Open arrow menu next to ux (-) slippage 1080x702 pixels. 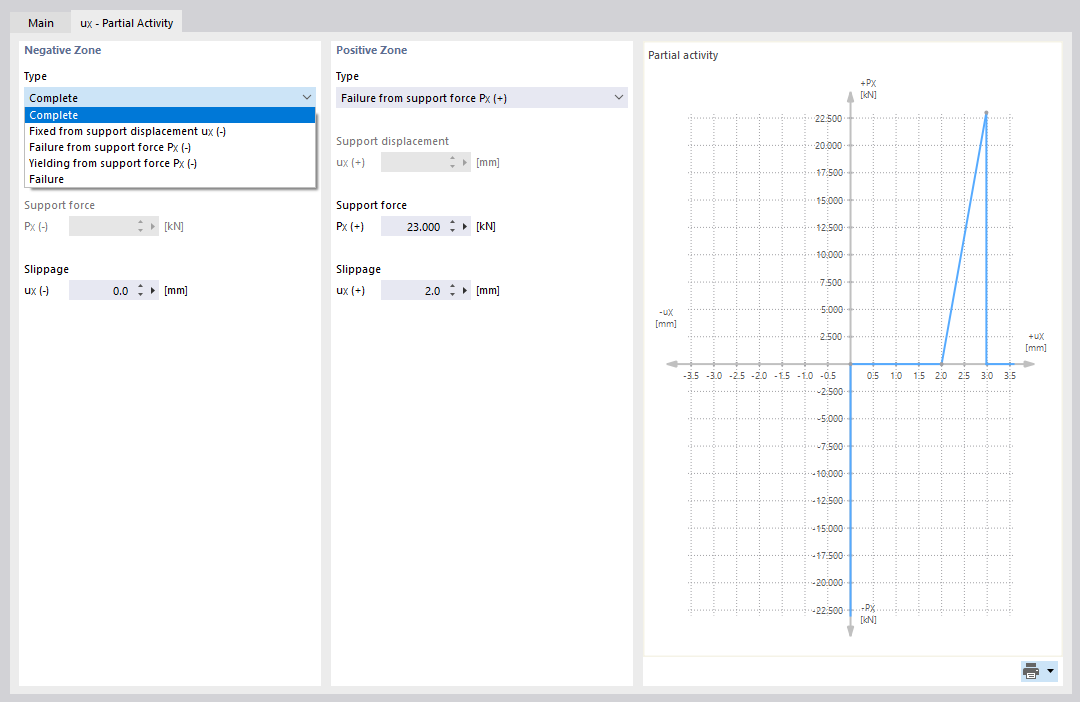pyautogui.click(x=153, y=291)
